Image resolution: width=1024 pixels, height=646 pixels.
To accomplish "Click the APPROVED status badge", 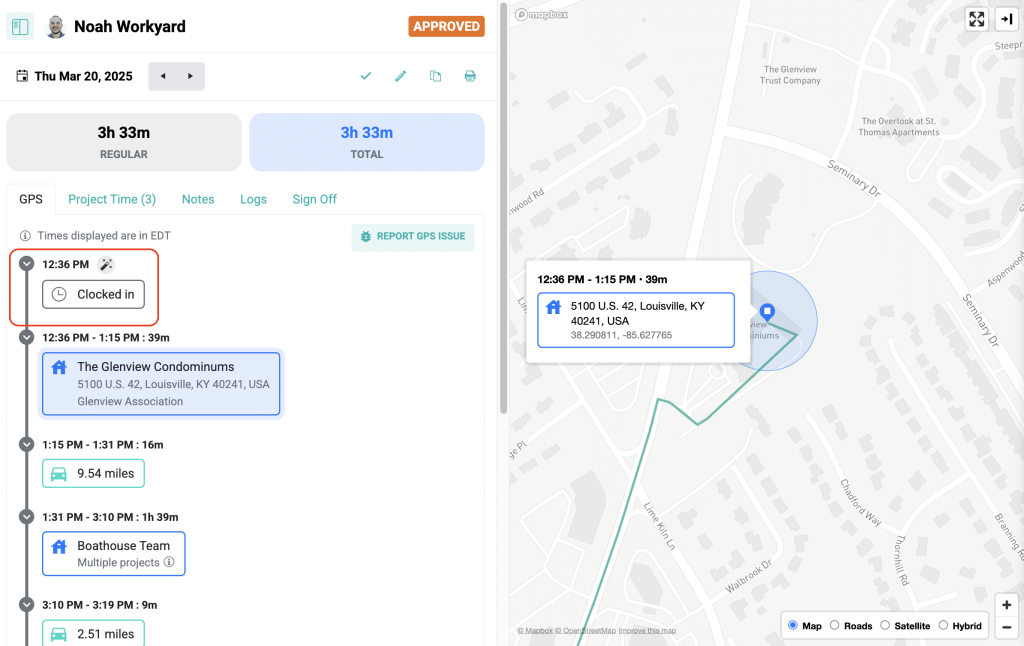I will [x=447, y=26].
